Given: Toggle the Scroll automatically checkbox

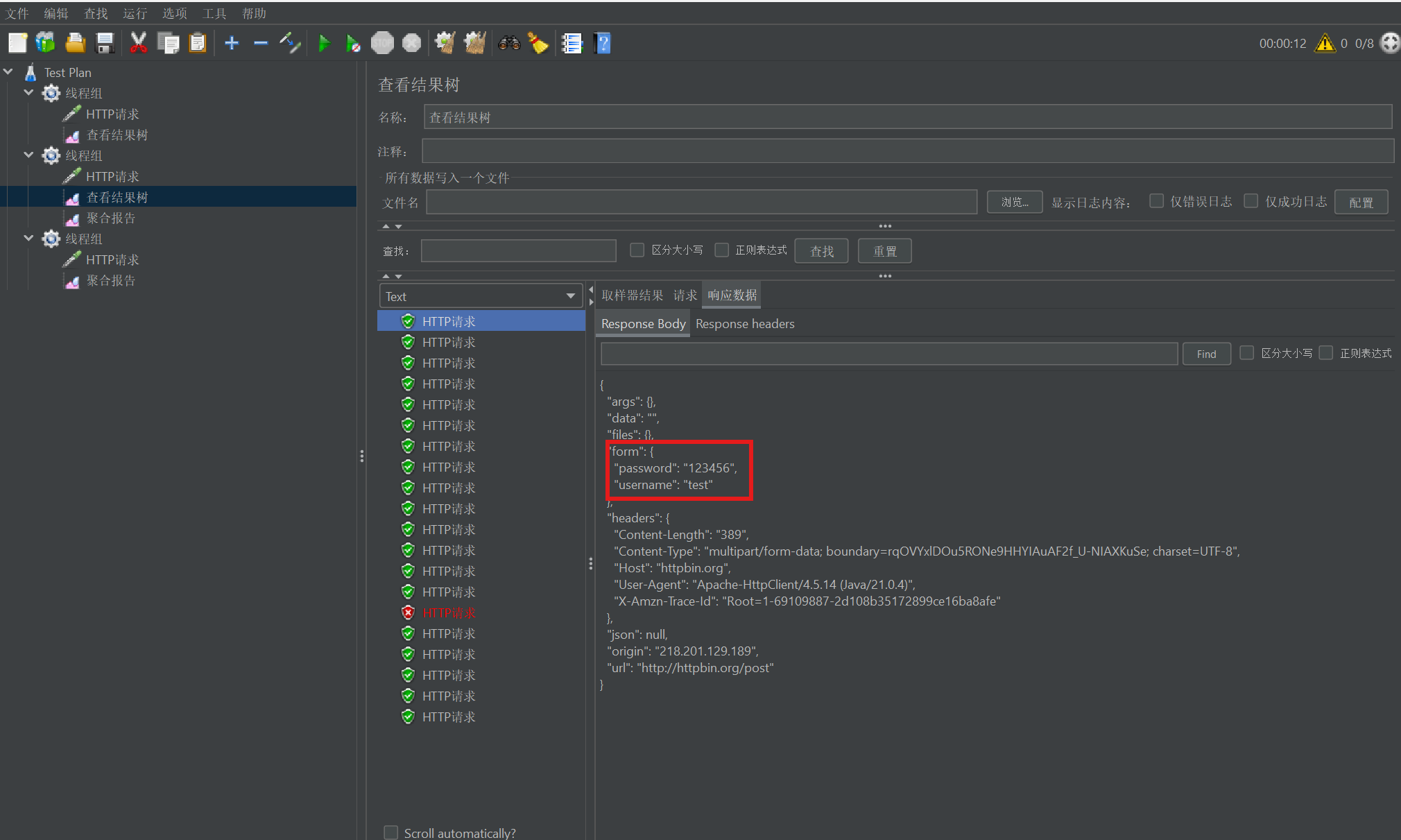Looking at the screenshot, I should point(391,832).
